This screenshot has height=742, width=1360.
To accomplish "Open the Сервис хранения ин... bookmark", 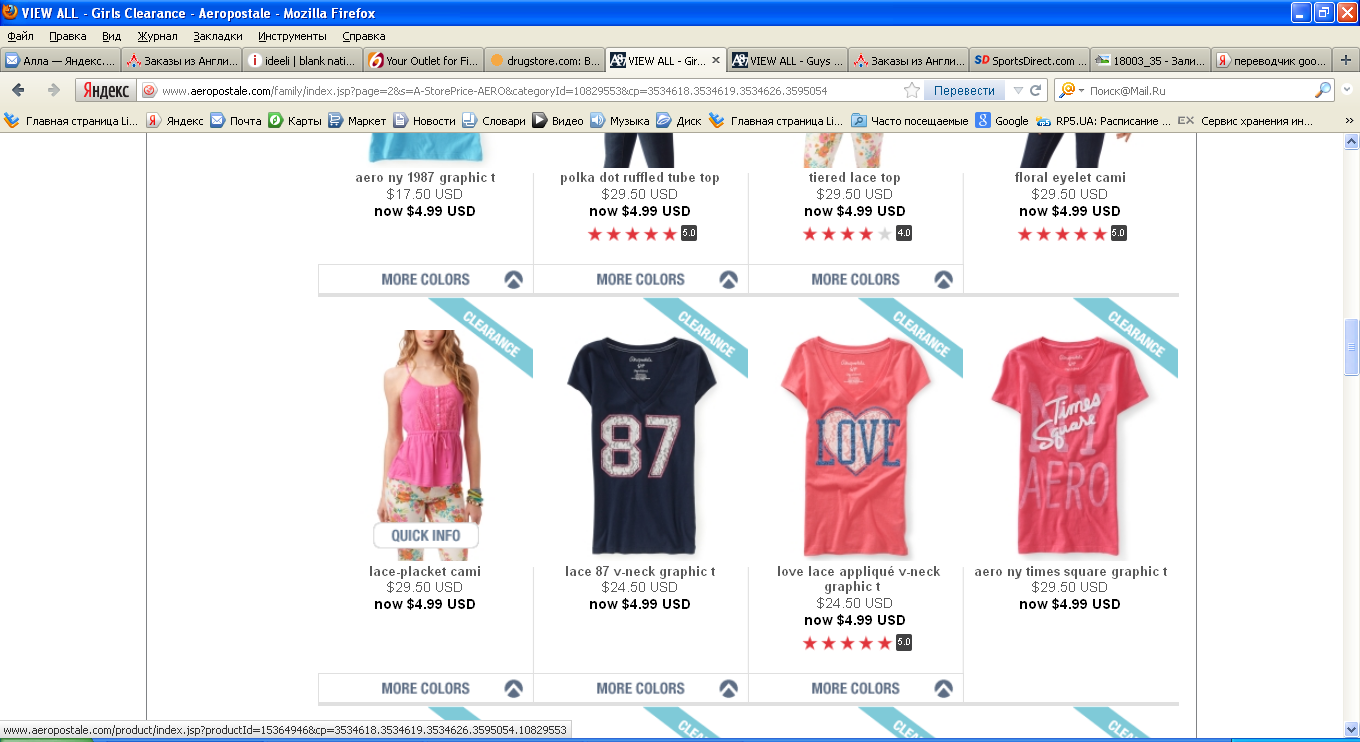I will pos(1246,121).
